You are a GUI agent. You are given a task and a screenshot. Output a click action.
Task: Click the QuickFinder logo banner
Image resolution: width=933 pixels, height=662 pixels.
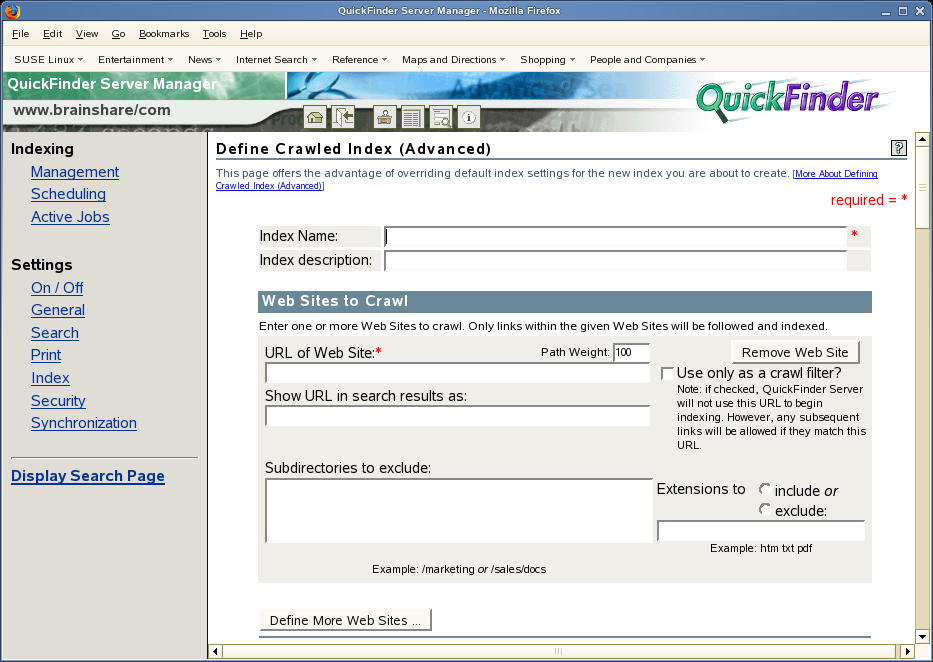click(787, 100)
